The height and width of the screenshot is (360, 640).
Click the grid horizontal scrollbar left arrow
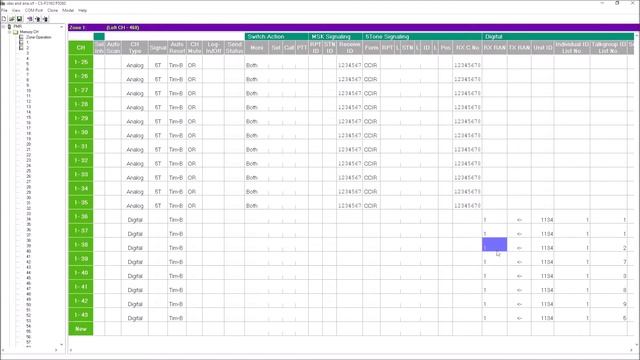(x=71, y=350)
